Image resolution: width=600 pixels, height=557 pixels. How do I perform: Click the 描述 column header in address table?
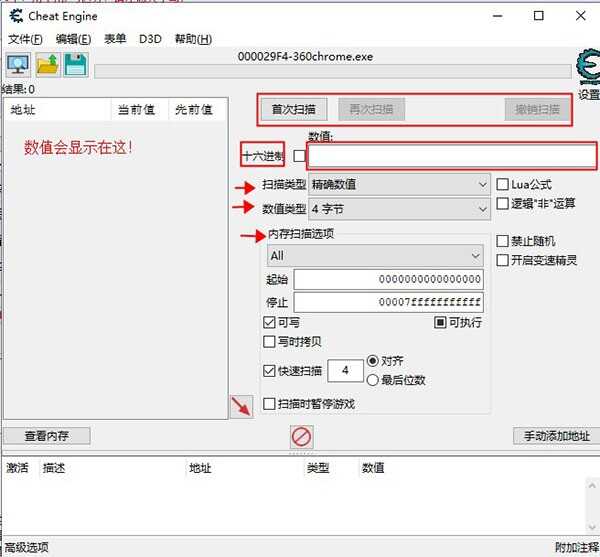coord(54,468)
